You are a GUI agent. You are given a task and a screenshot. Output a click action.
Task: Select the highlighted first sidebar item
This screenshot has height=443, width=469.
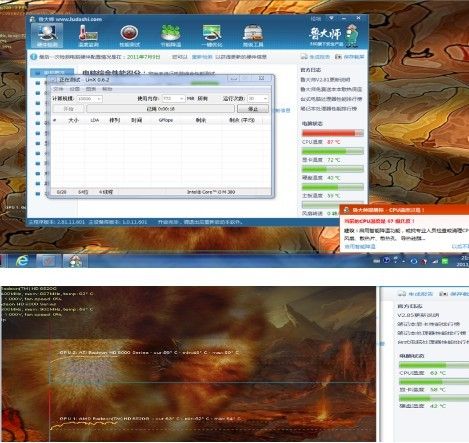click(52, 72)
